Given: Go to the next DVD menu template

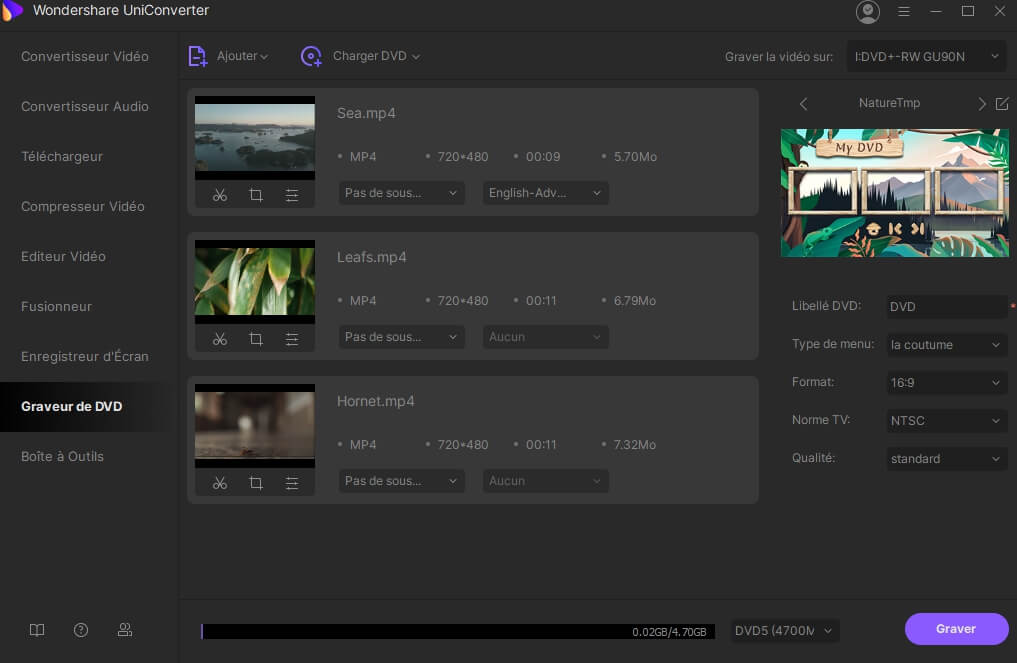Looking at the screenshot, I should 981,104.
